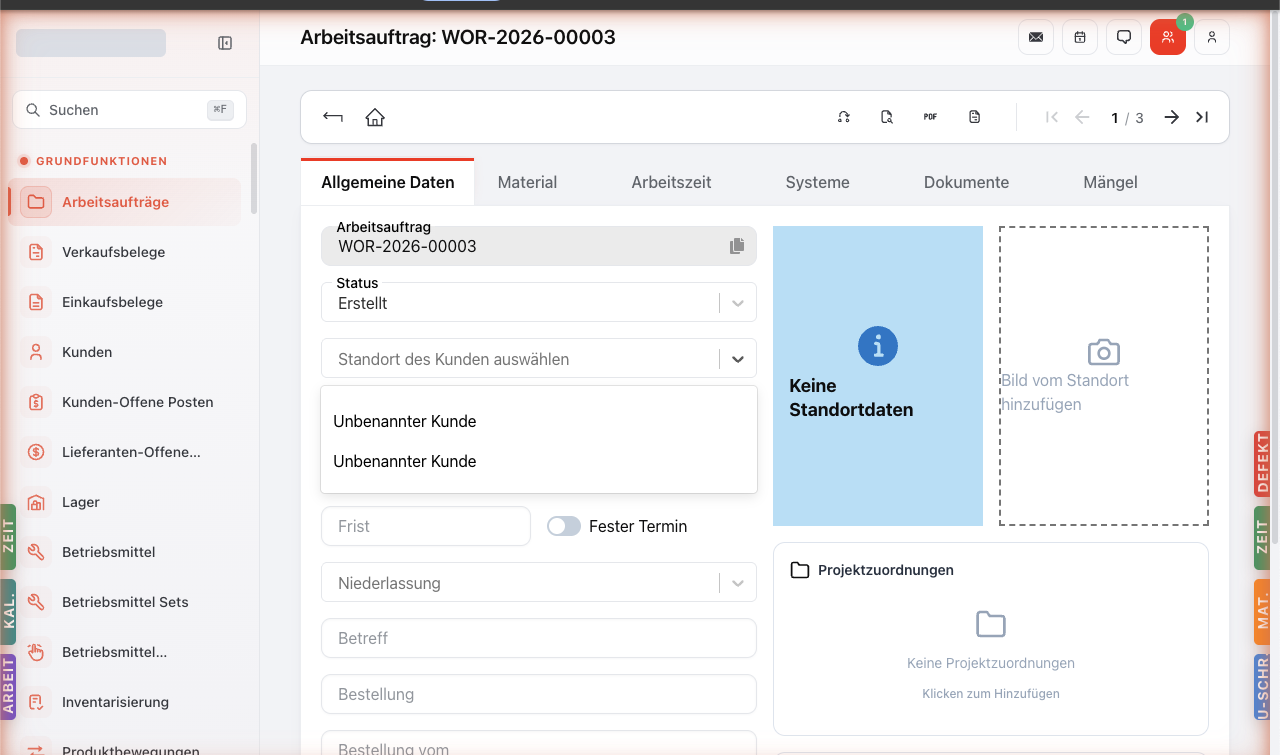Open Lieferanten-Offene... in the sidebar
Screen dimensions: 1280x755
coord(125,452)
